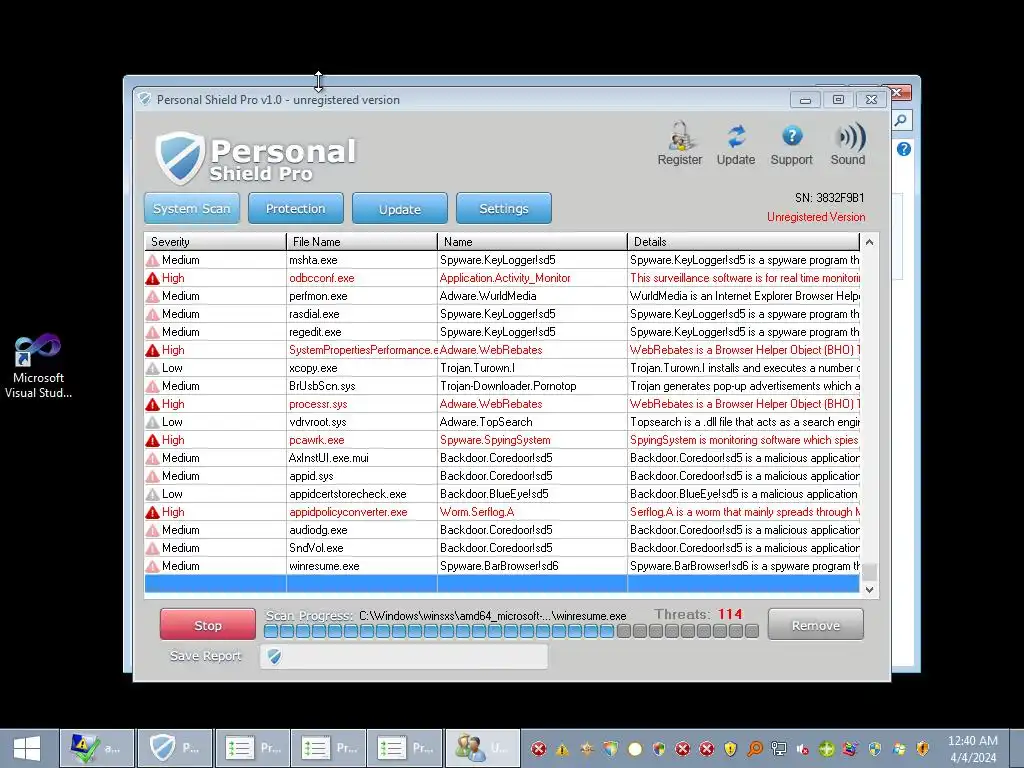Select the processr.sys row
1024x768 pixels.
pos(502,404)
